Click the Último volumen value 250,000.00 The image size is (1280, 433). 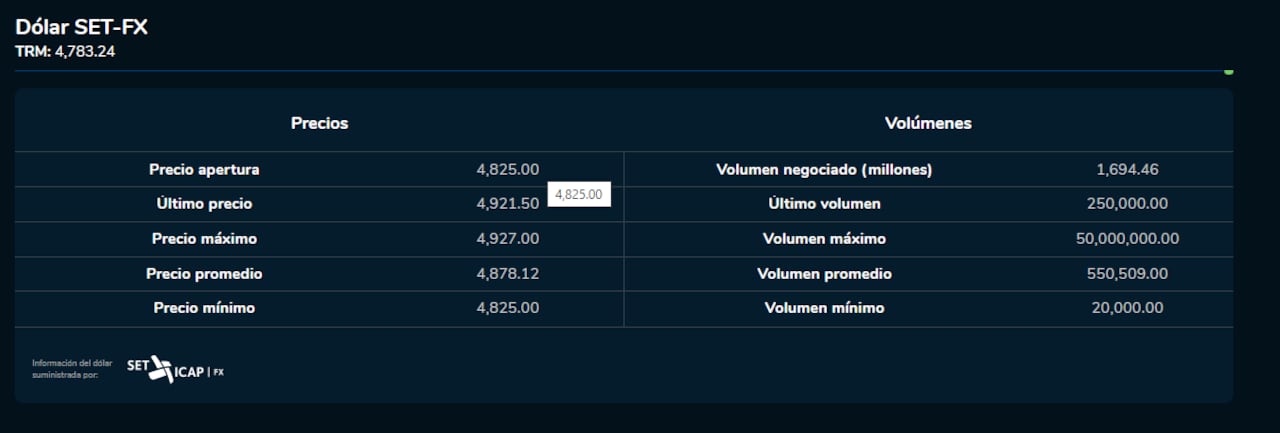coord(1127,204)
